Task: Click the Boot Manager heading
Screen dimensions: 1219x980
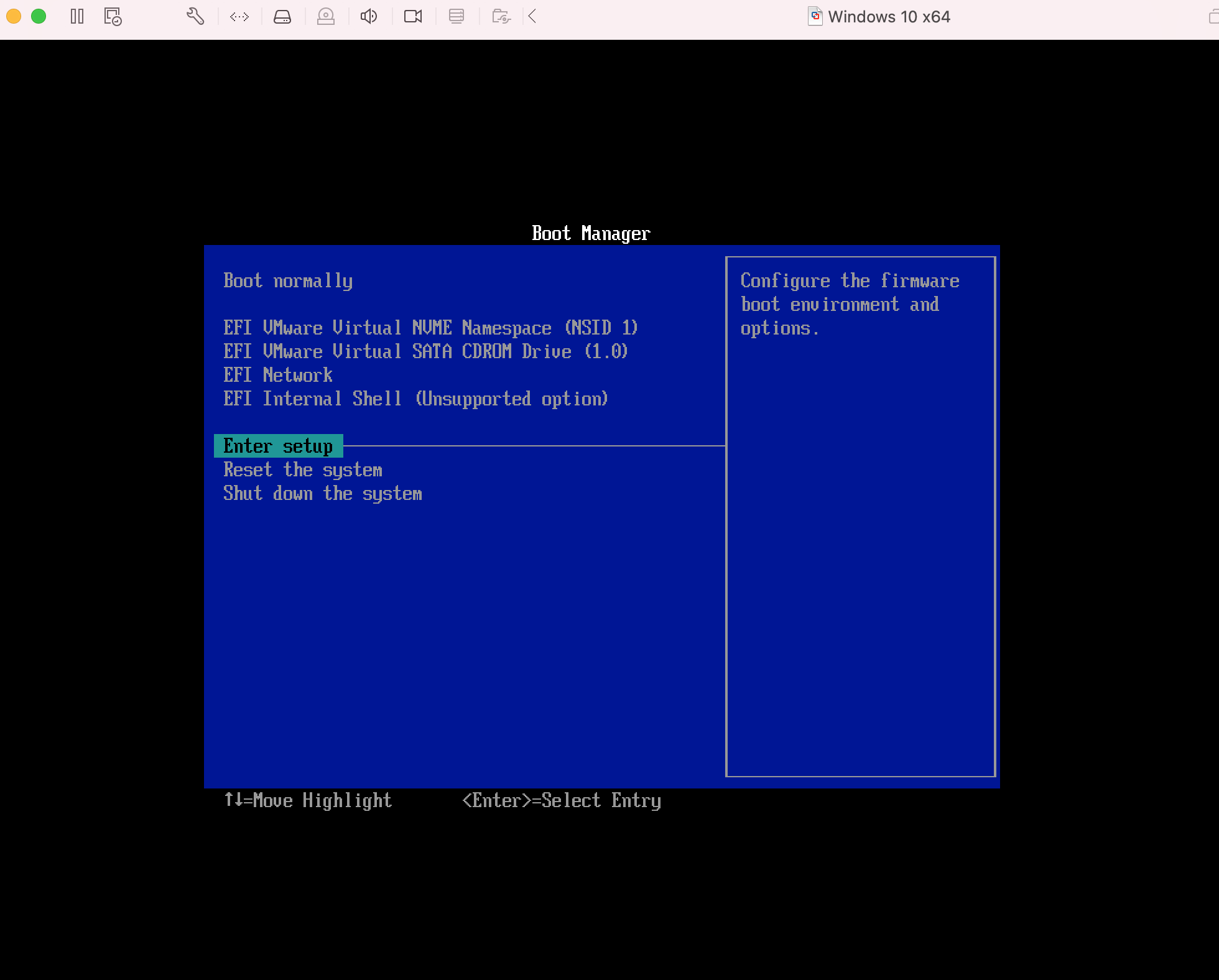Action: [x=591, y=233]
